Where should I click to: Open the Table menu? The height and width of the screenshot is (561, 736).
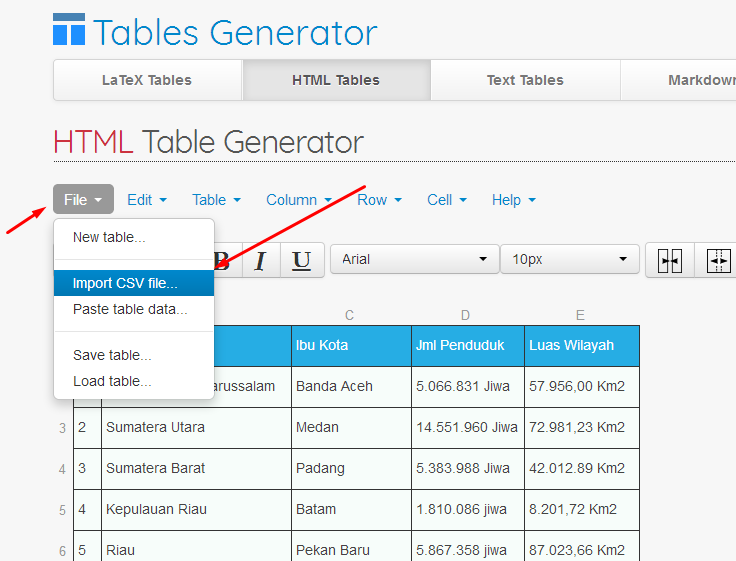tap(216, 200)
